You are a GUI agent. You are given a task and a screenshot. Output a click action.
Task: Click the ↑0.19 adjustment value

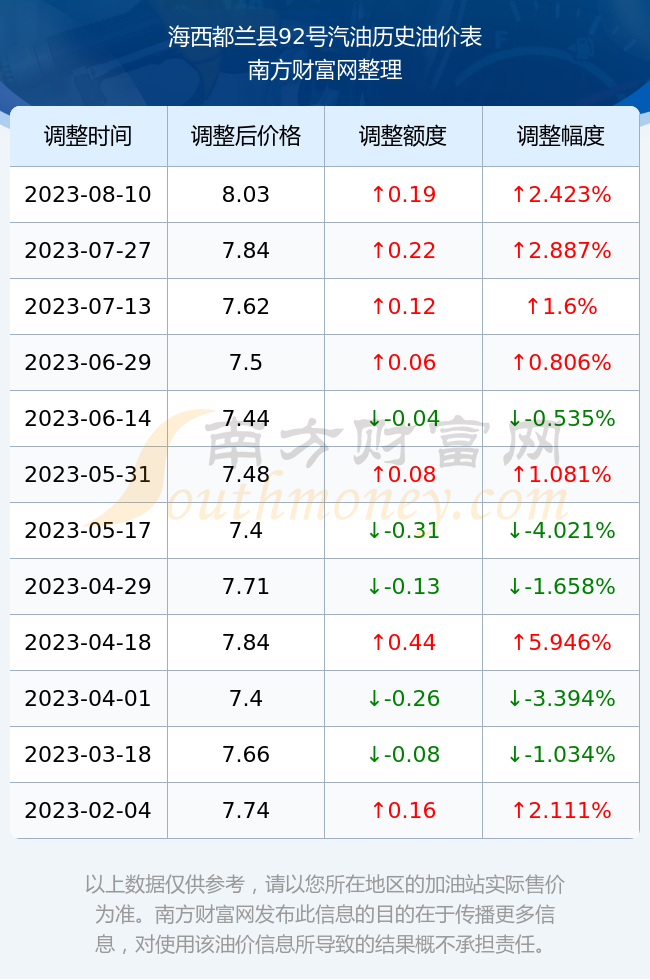pos(403,194)
